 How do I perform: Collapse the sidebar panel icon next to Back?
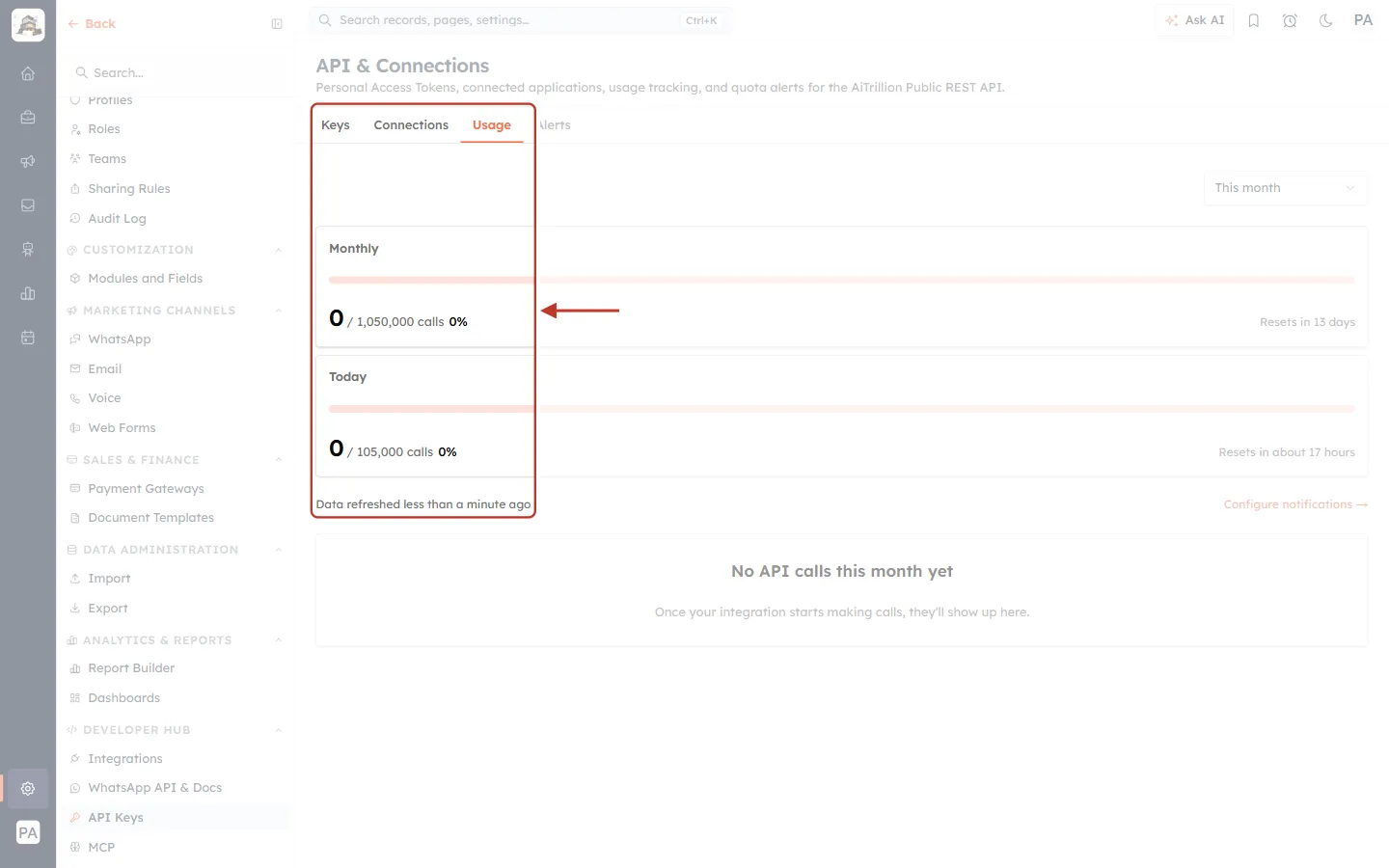[277, 24]
